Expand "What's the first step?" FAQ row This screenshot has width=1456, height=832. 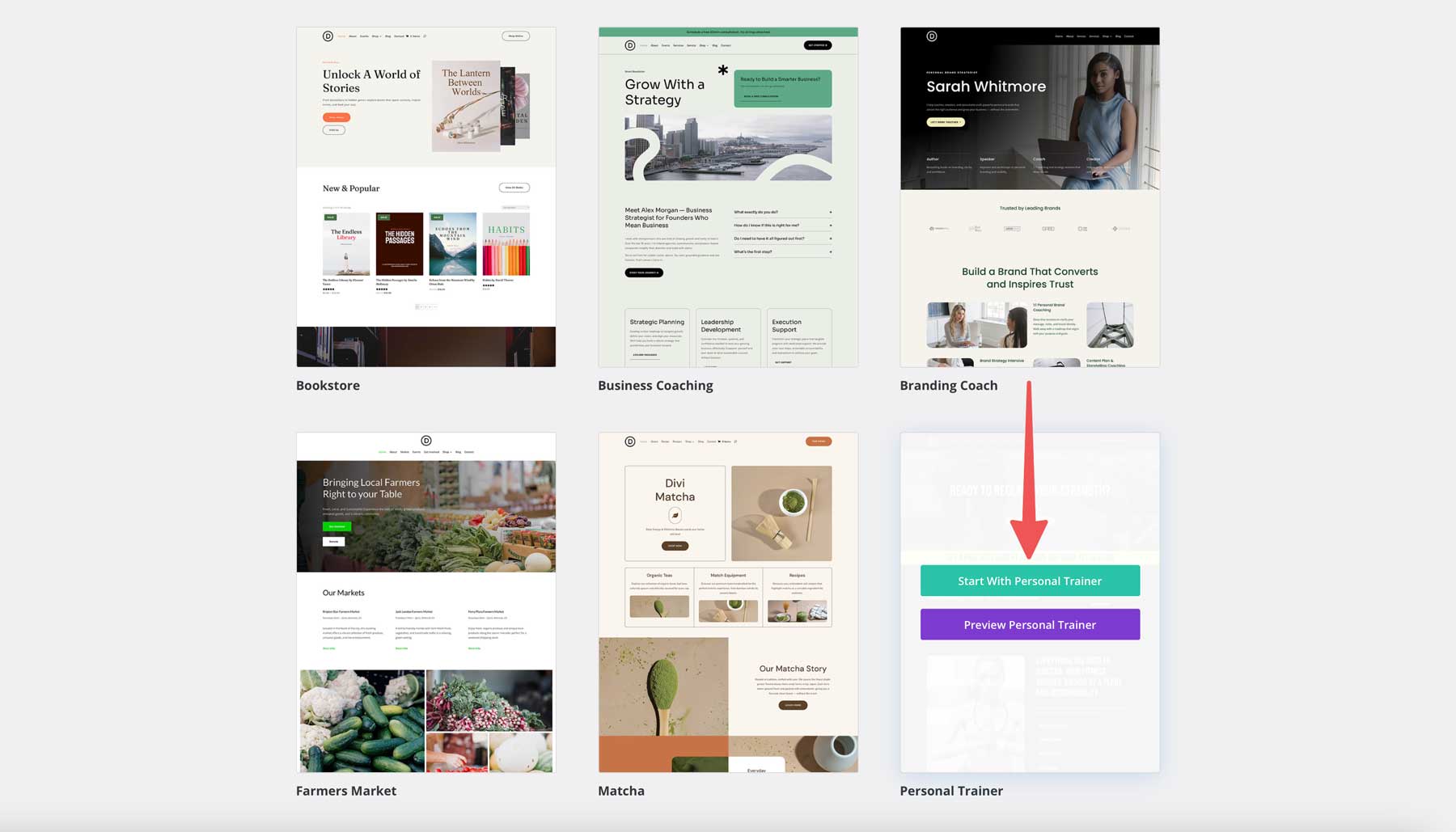coord(782,251)
